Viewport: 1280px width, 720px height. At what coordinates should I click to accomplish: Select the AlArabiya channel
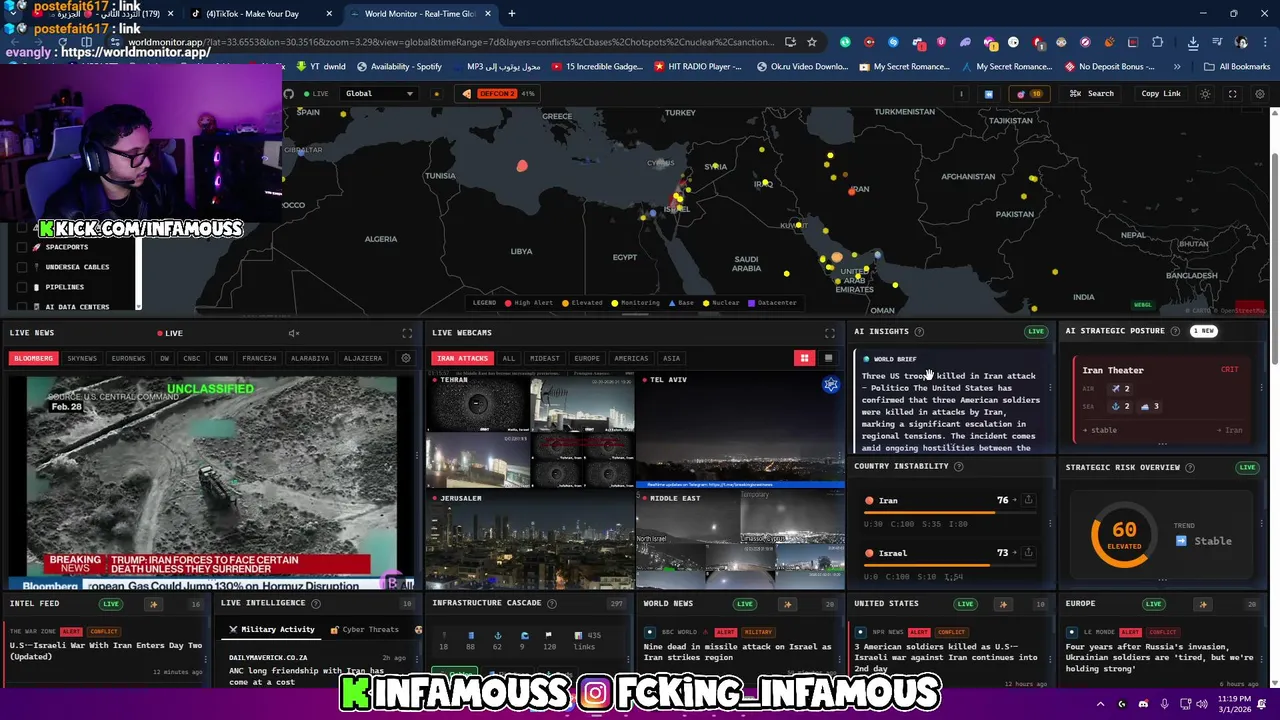tap(309, 358)
